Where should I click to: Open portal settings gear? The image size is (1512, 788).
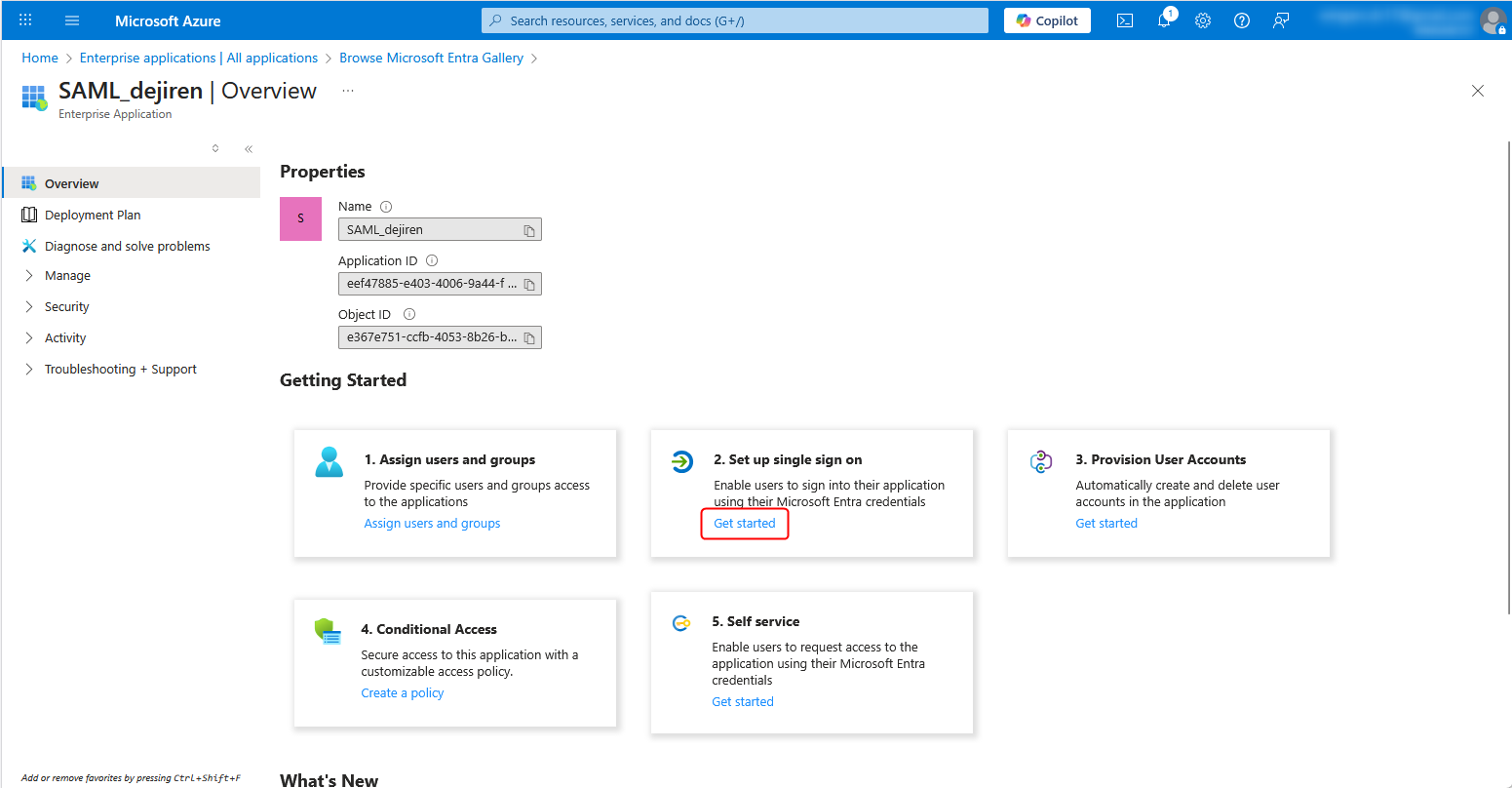pos(1203,20)
